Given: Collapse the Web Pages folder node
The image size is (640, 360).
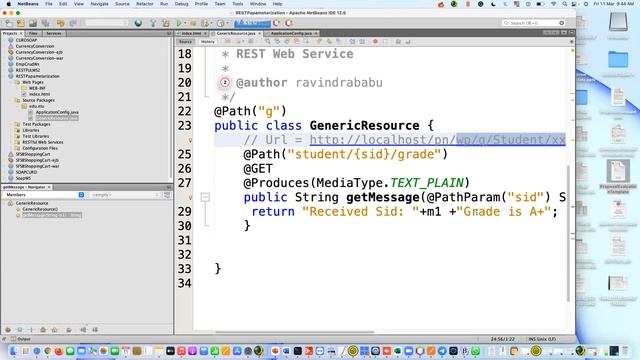Looking at the screenshot, I should [x=12, y=82].
